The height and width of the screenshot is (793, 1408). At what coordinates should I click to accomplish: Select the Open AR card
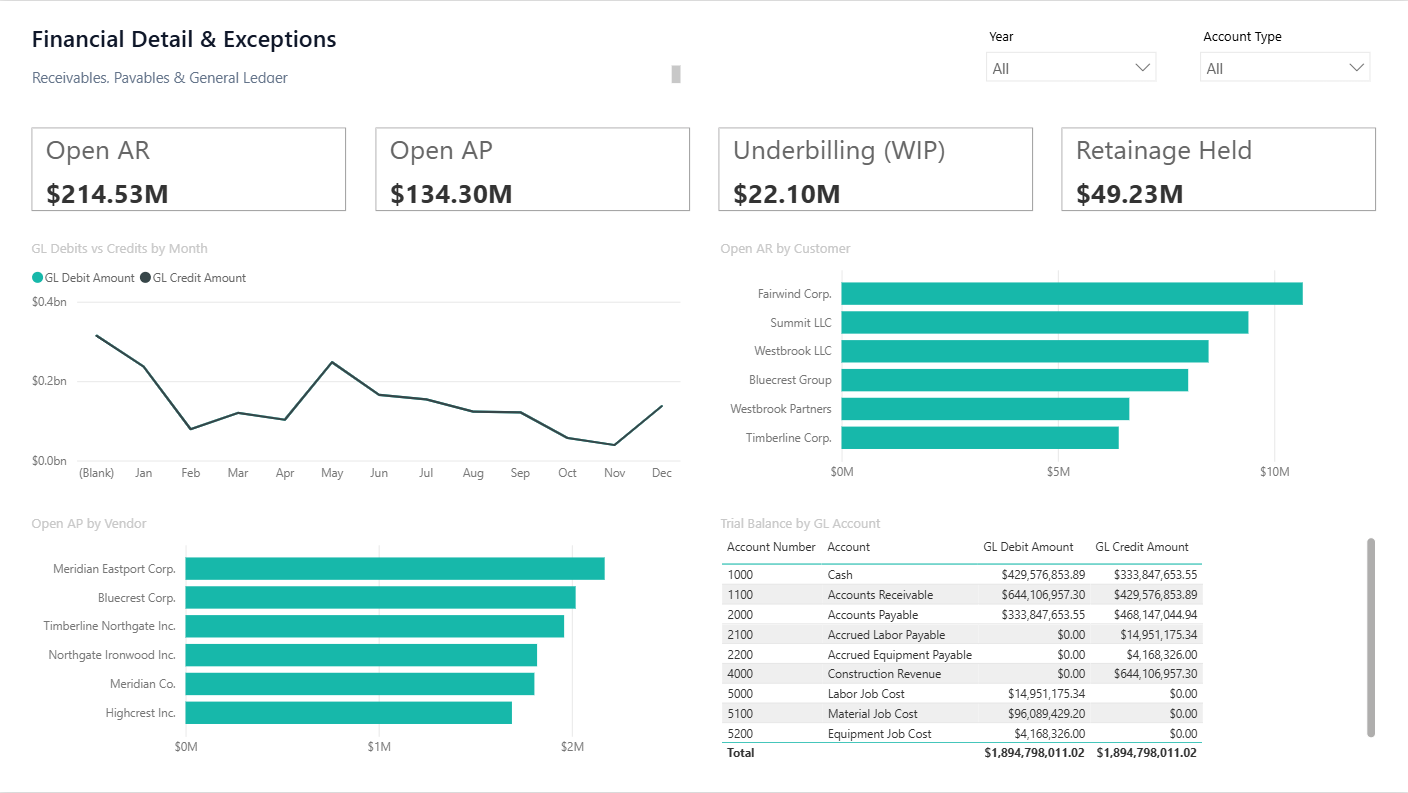coord(189,169)
